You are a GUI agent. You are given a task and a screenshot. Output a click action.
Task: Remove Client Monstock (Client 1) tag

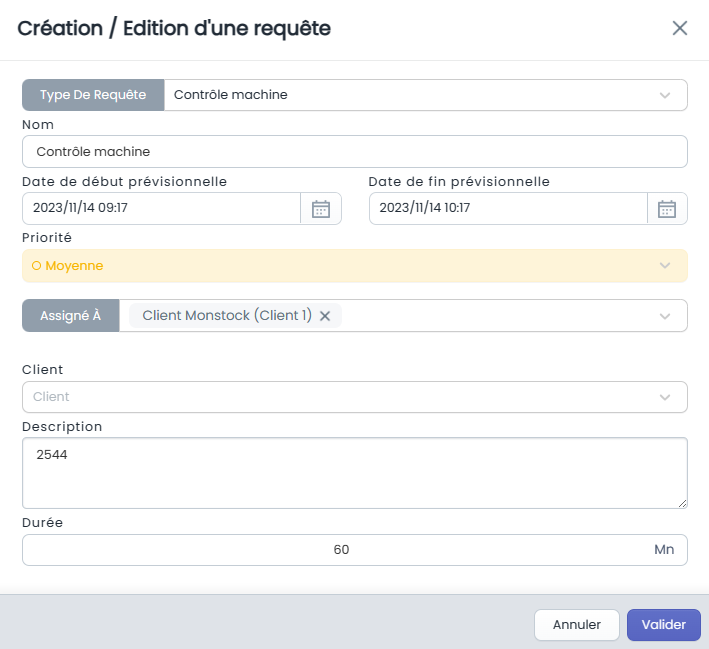325,316
